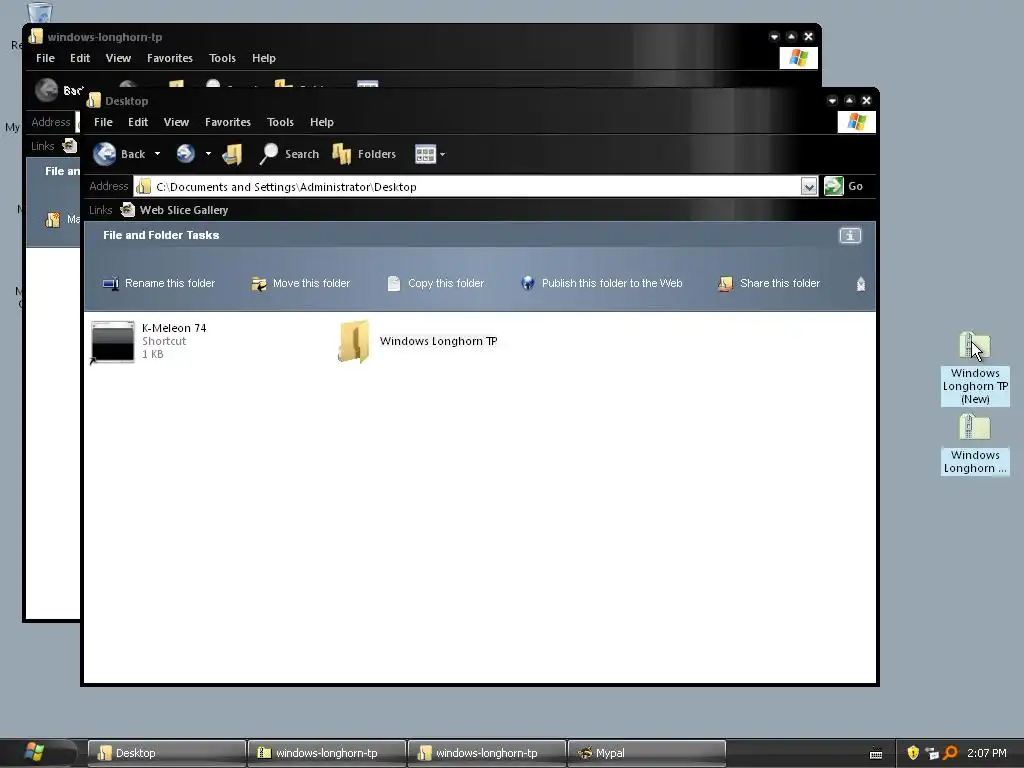The height and width of the screenshot is (768, 1024).
Task: Switch to first windows-longhorn-tp zip taskbar button
Action: coord(327,753)
